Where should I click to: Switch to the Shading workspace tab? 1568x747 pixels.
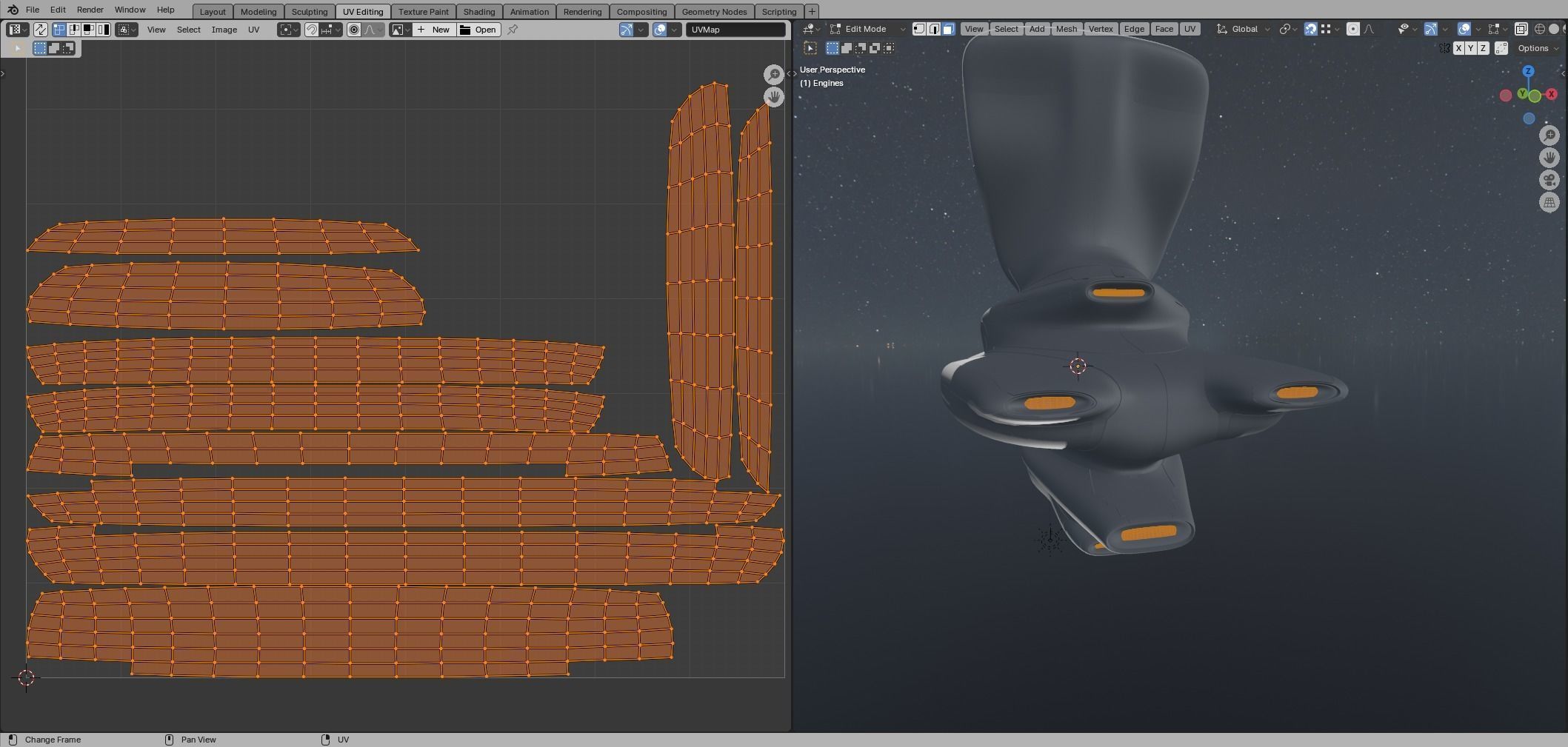click(x=479, y=12)
